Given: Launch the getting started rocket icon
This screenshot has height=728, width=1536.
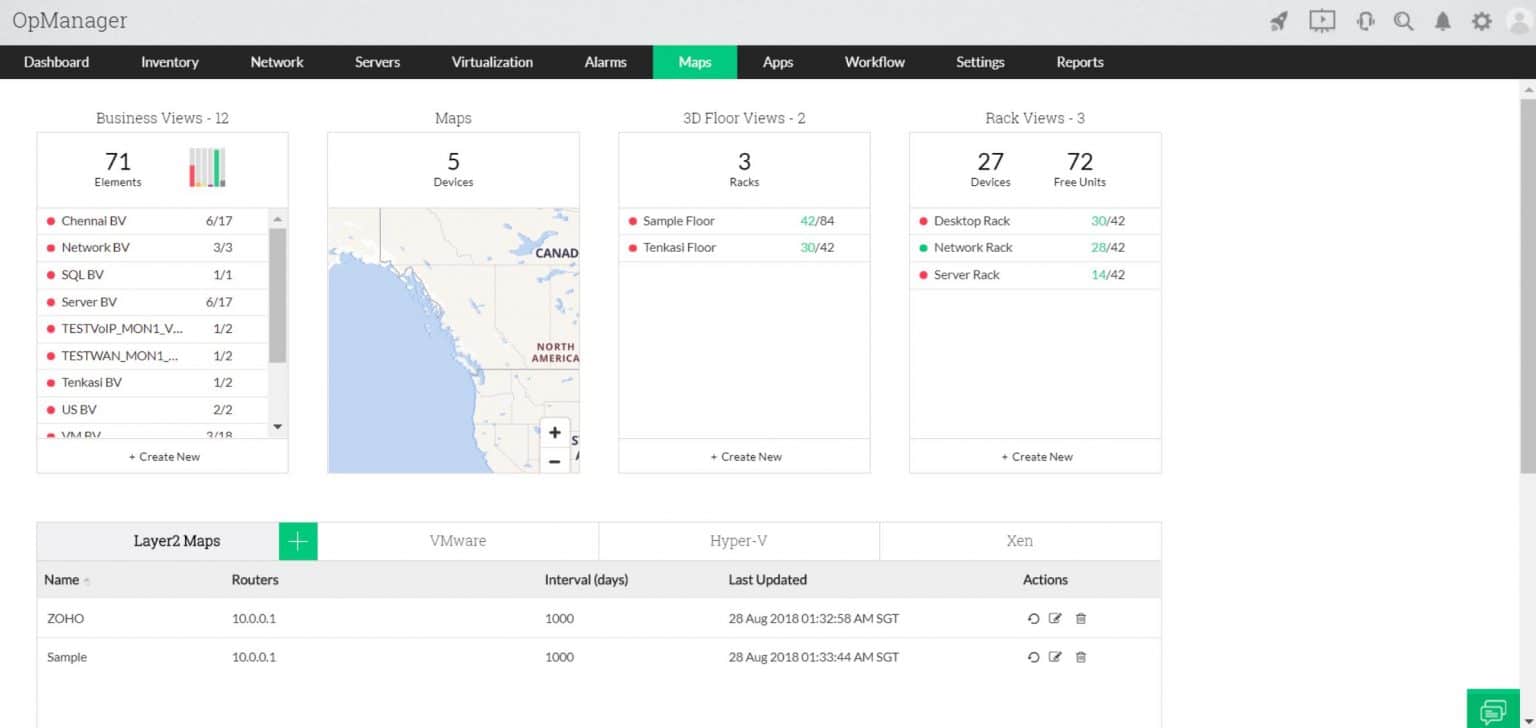Looking at the screenshot, I should tap(1279, 20).
